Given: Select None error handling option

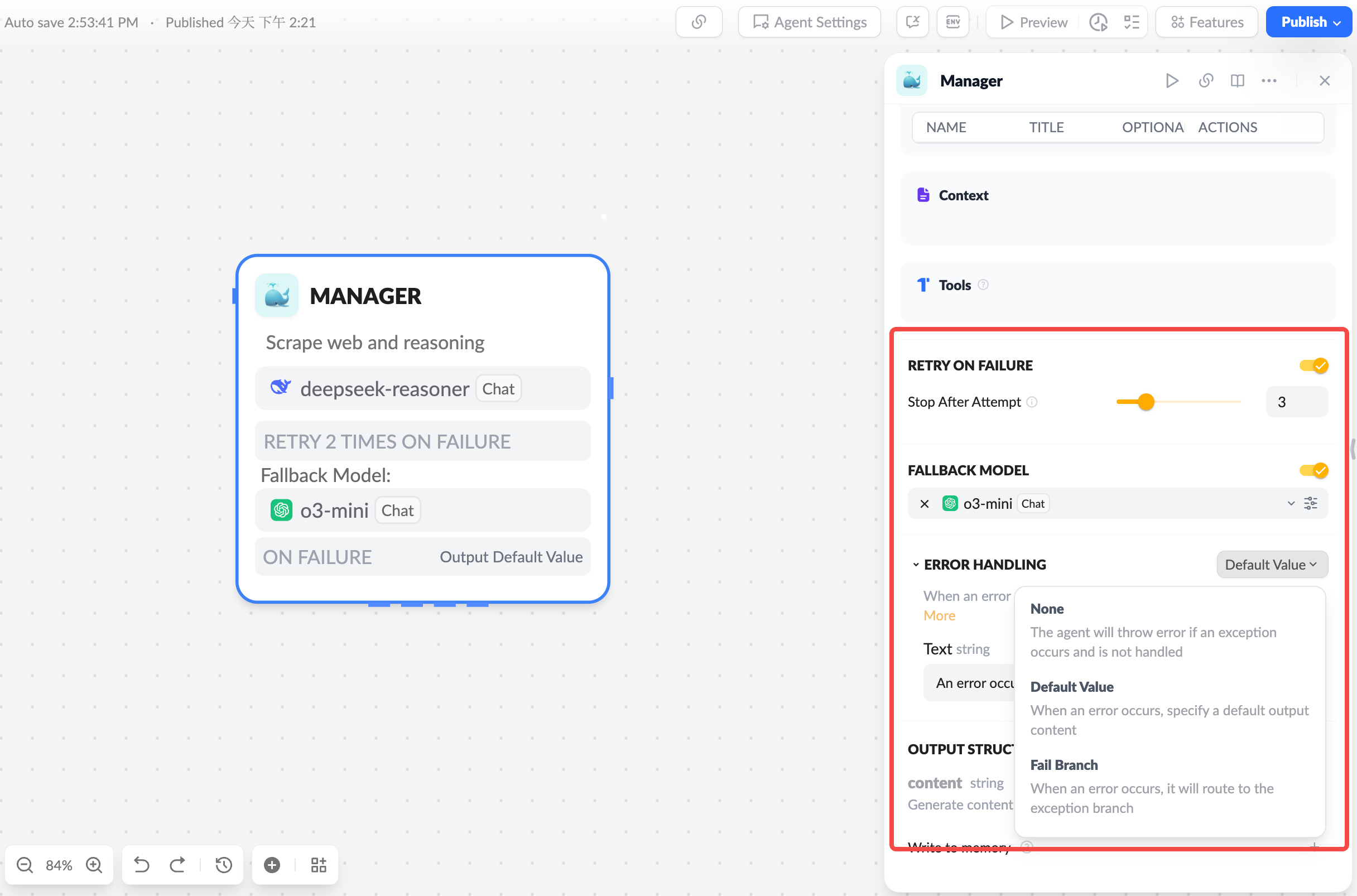Looking at the screenshot, I should point(1047,607).
